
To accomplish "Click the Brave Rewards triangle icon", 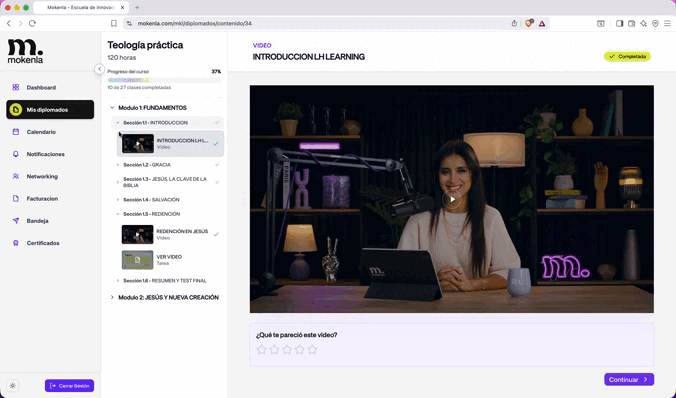I will coord(542,23).
